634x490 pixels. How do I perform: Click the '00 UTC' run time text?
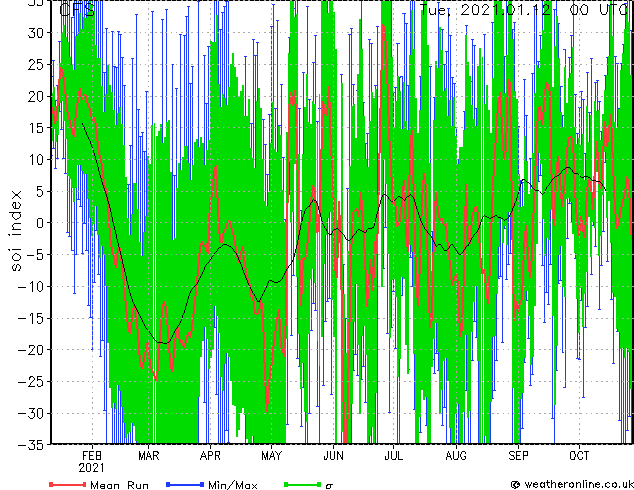(x=599, y=9)
